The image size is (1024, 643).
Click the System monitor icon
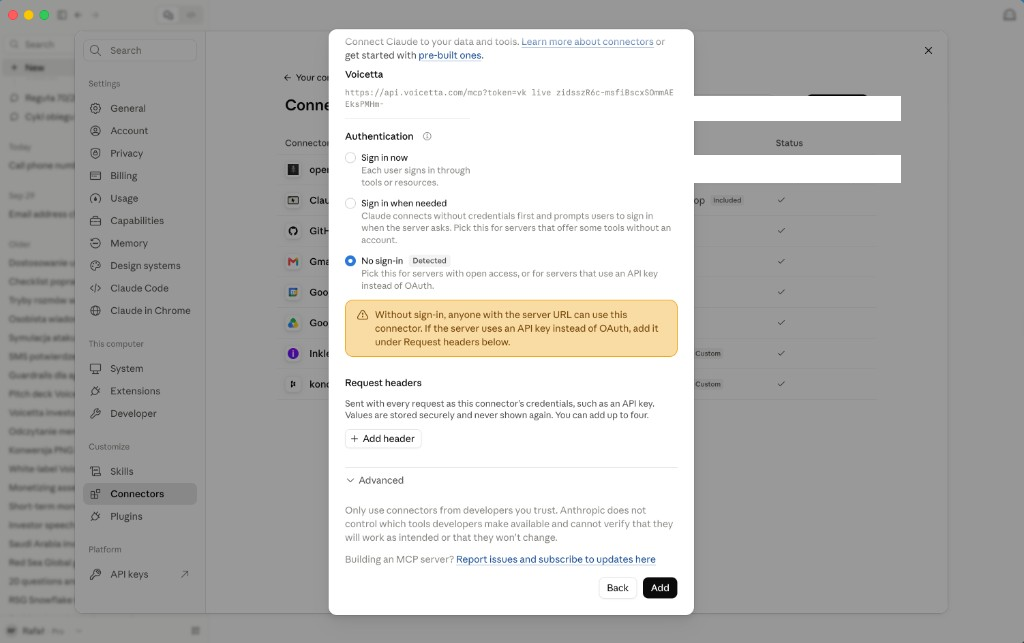[95, 368]
